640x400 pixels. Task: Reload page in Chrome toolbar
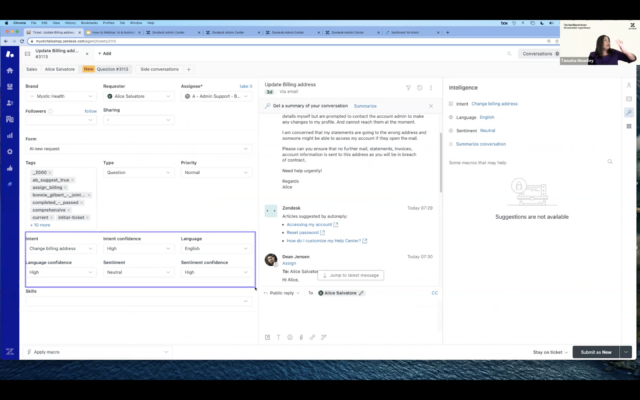(22, 41)
